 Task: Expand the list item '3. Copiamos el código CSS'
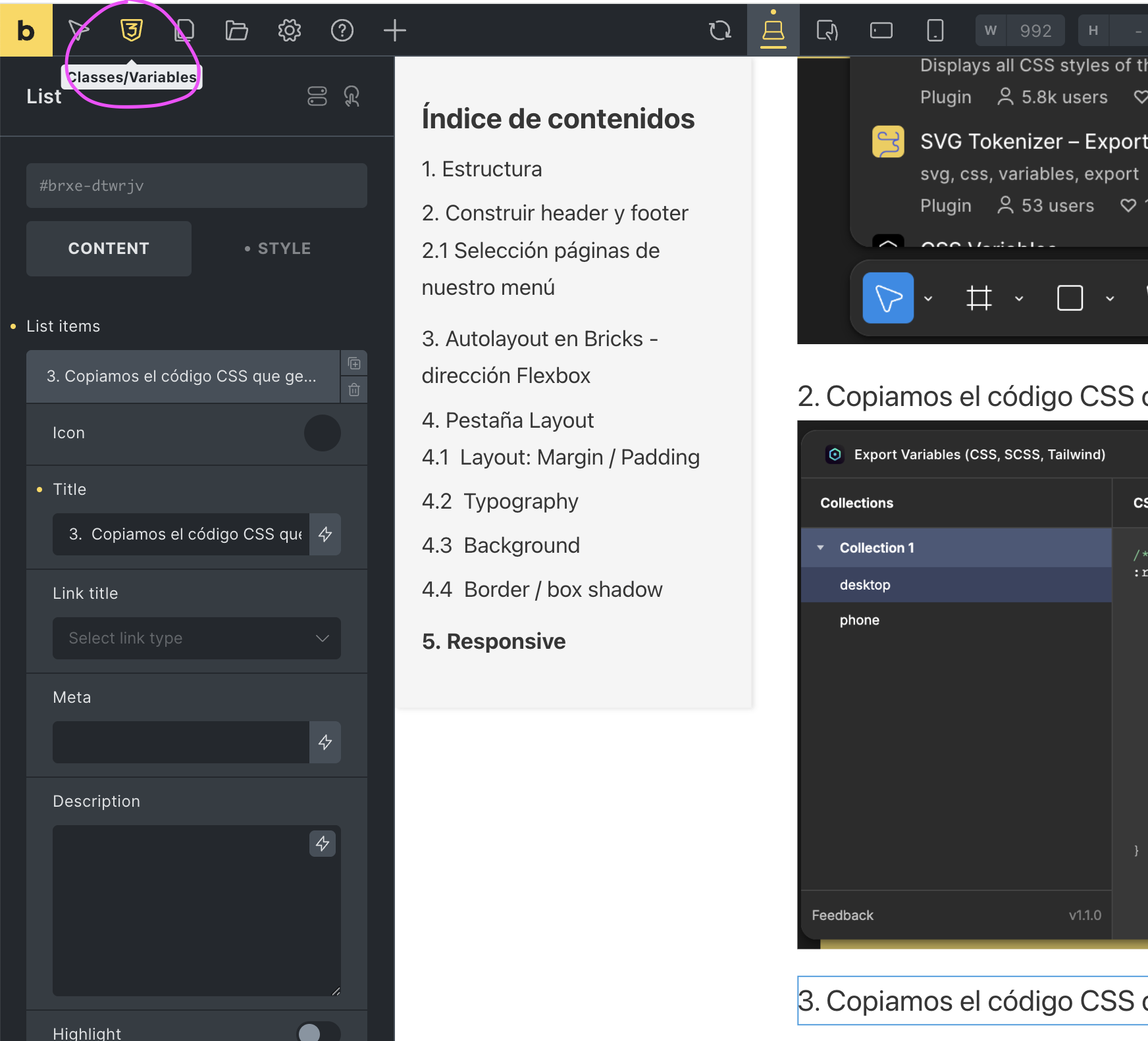click(182, 376)
